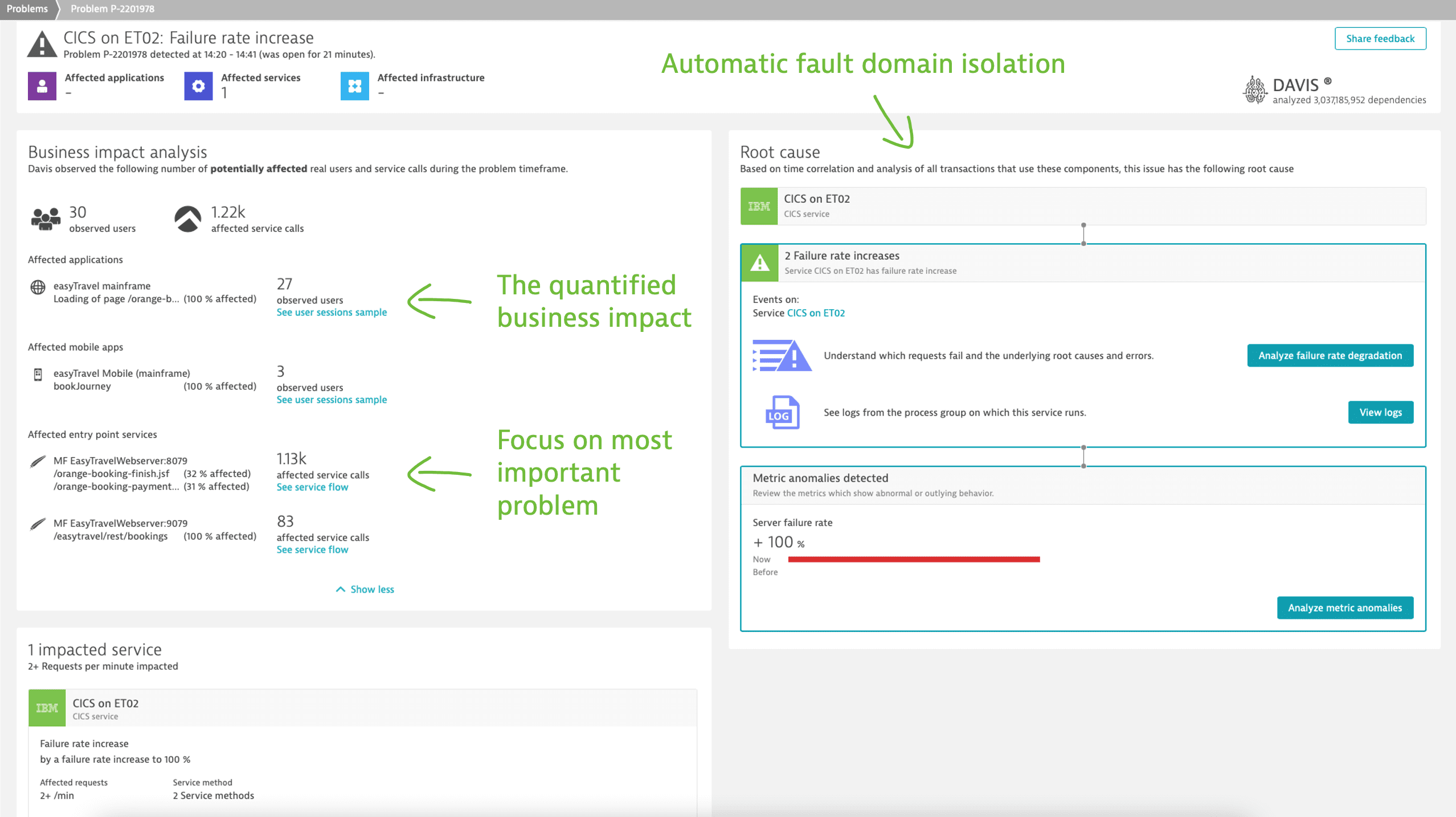1456x817 pixels.
Task: Click the See user sessions sample link for easyTravel mainframe
Action: click(x=331, y=312)
